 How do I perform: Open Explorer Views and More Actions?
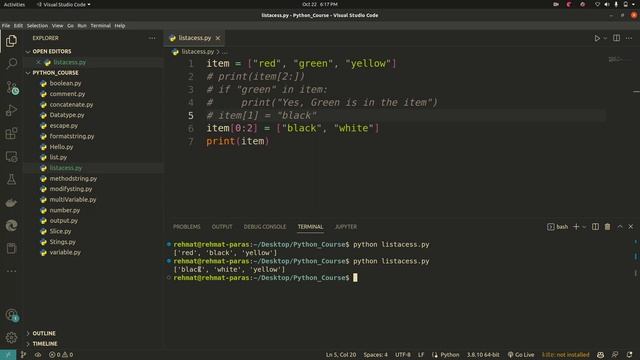(152, 38)
